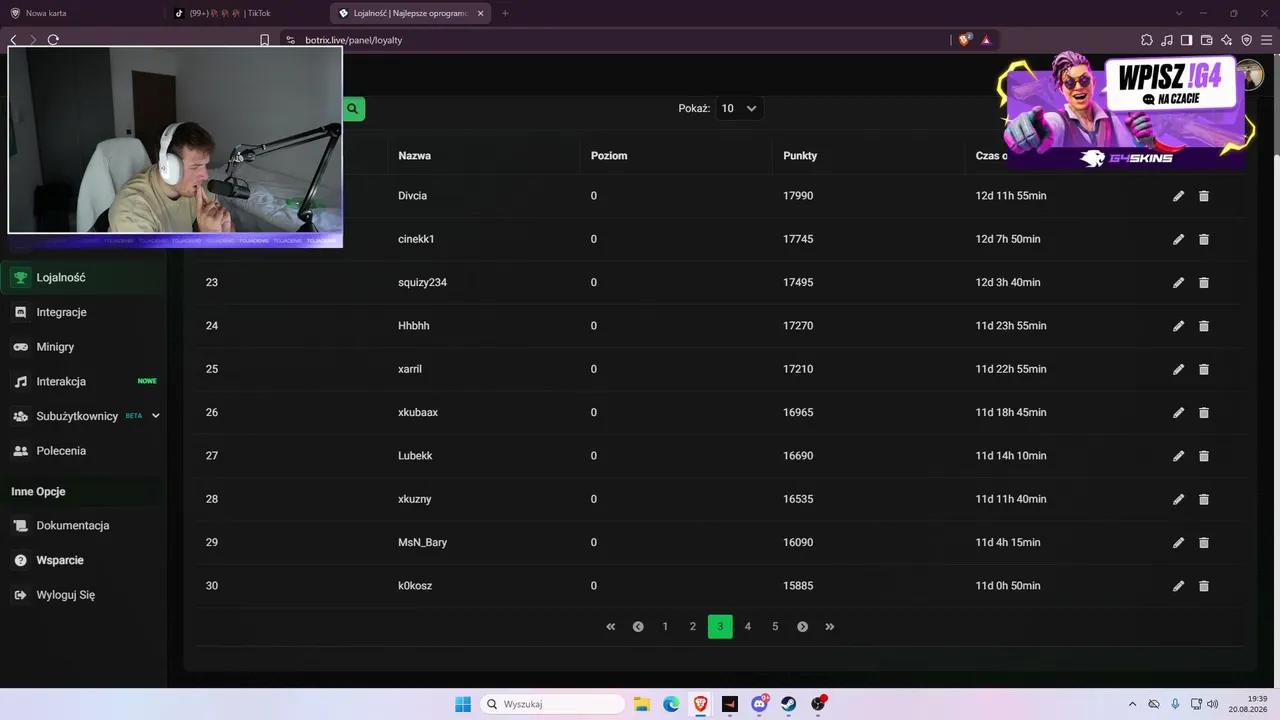The width and height of the screenshot is (1280, 720).
Task: Open the Leo AI sparkle icon
Action: (1227, 40)
